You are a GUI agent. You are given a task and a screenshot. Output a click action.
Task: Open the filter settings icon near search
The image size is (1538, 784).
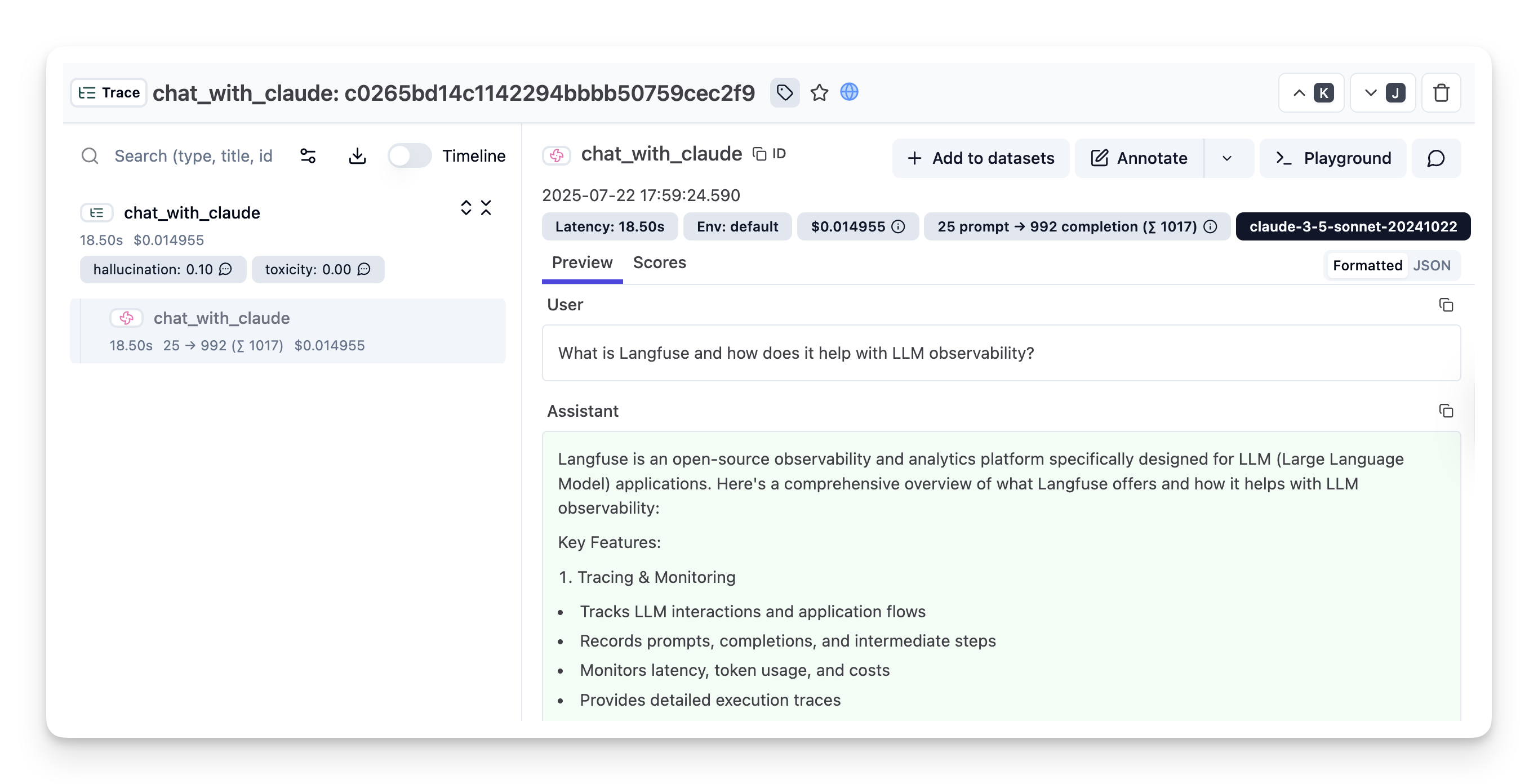(308, 156)
